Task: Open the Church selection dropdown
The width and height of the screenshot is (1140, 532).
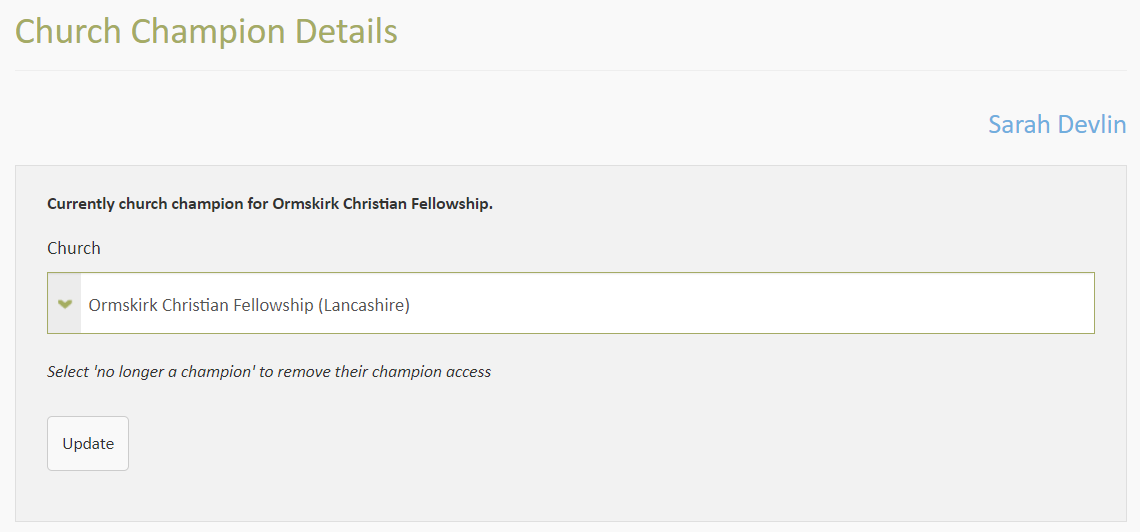Action: (x=570, y=303)
